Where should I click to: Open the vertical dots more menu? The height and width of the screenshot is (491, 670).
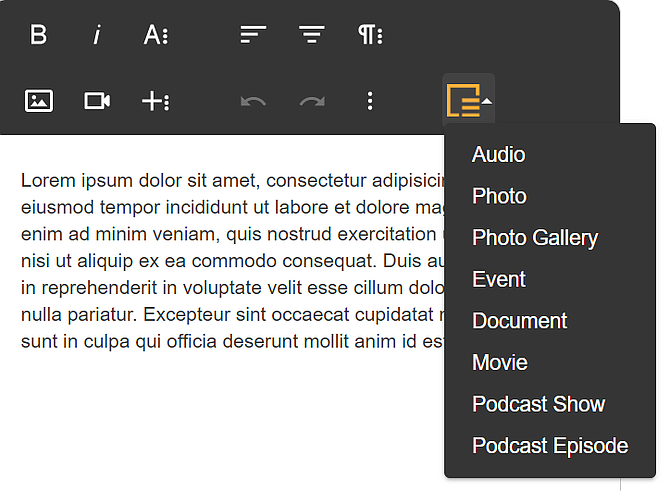click(370, 101)
